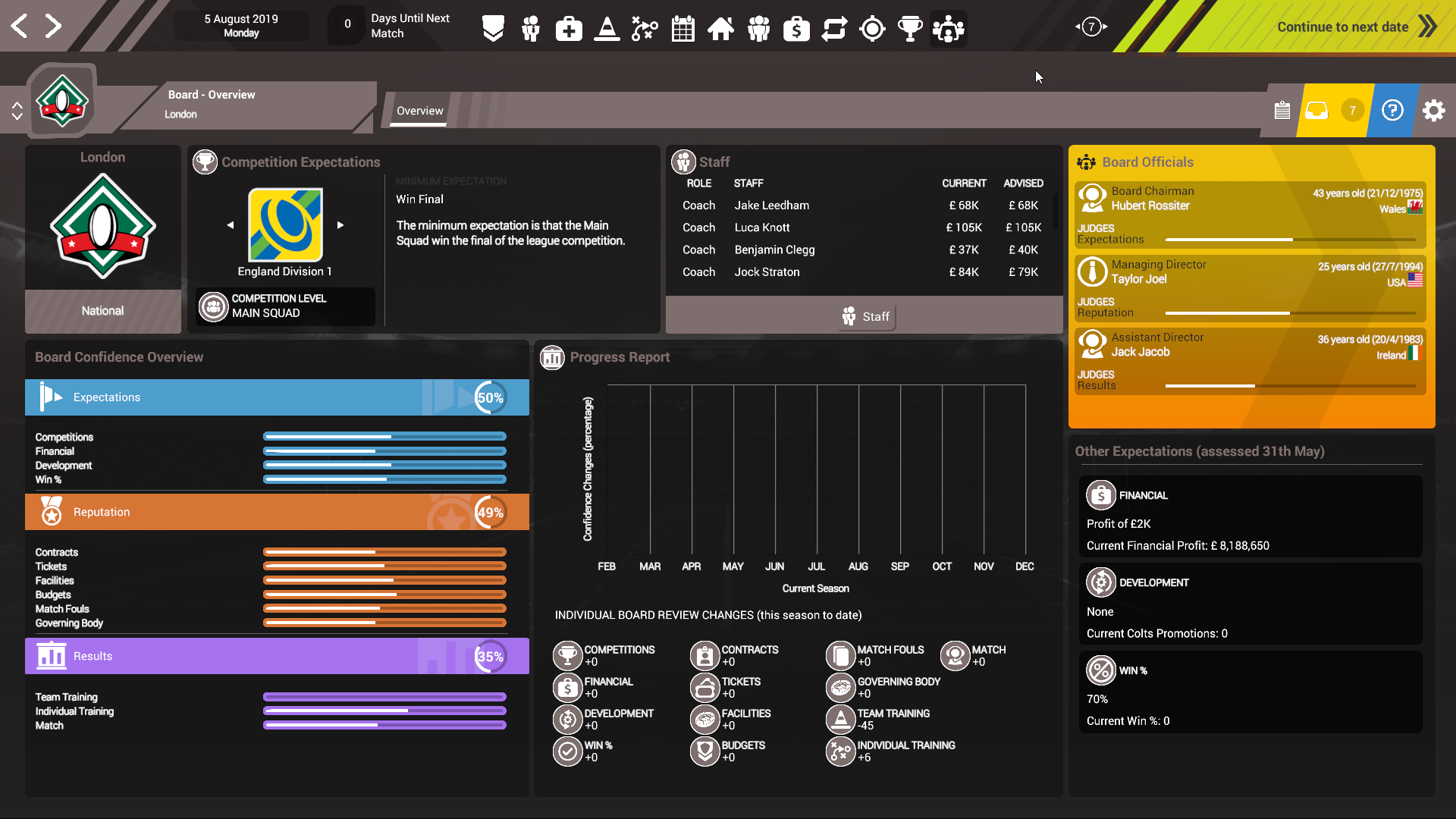The image size is (1456, 819).
Task: Open the squad group icon
Action: [758, 29]
